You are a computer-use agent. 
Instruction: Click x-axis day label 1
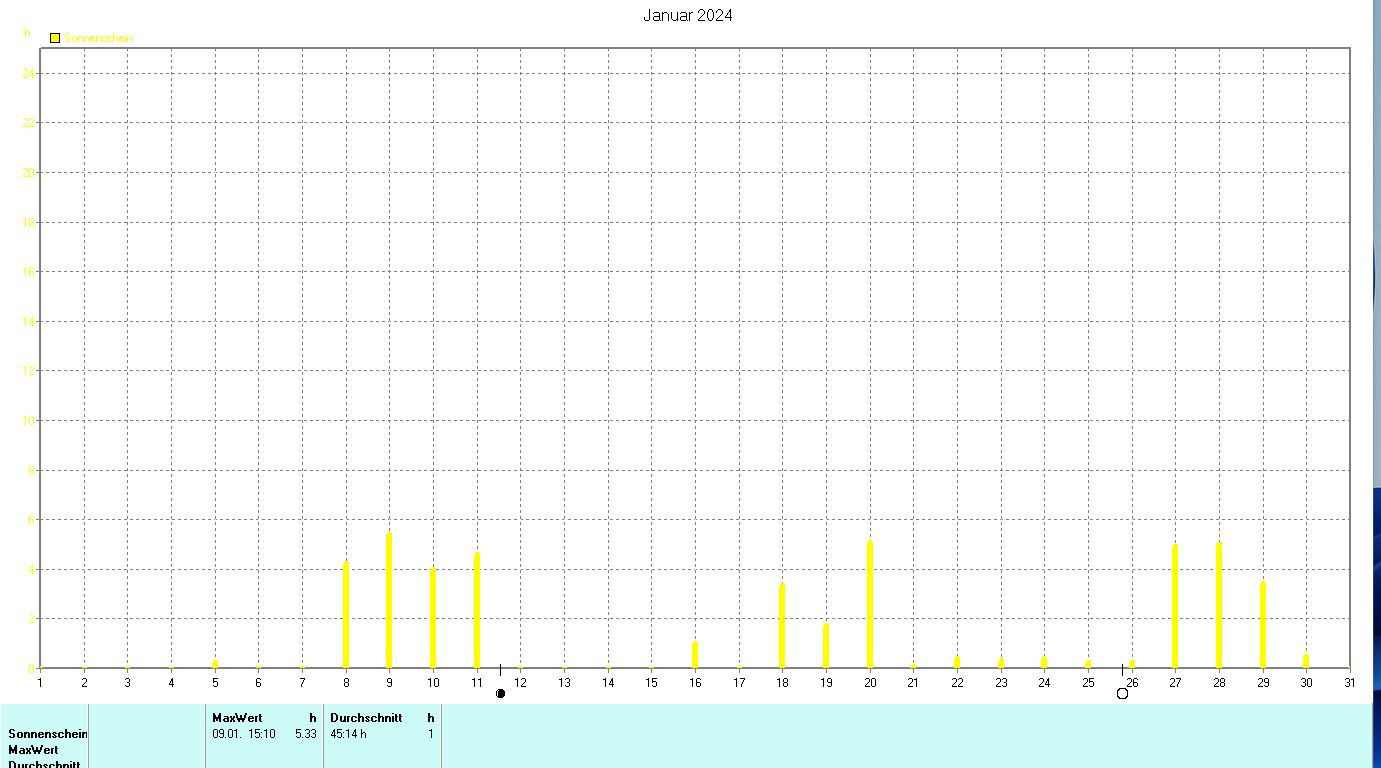[x=40, y=683]
